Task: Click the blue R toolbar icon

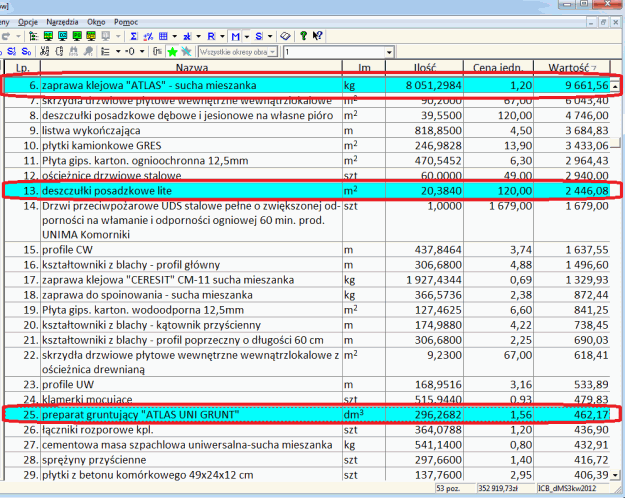Action: (211, 35)
